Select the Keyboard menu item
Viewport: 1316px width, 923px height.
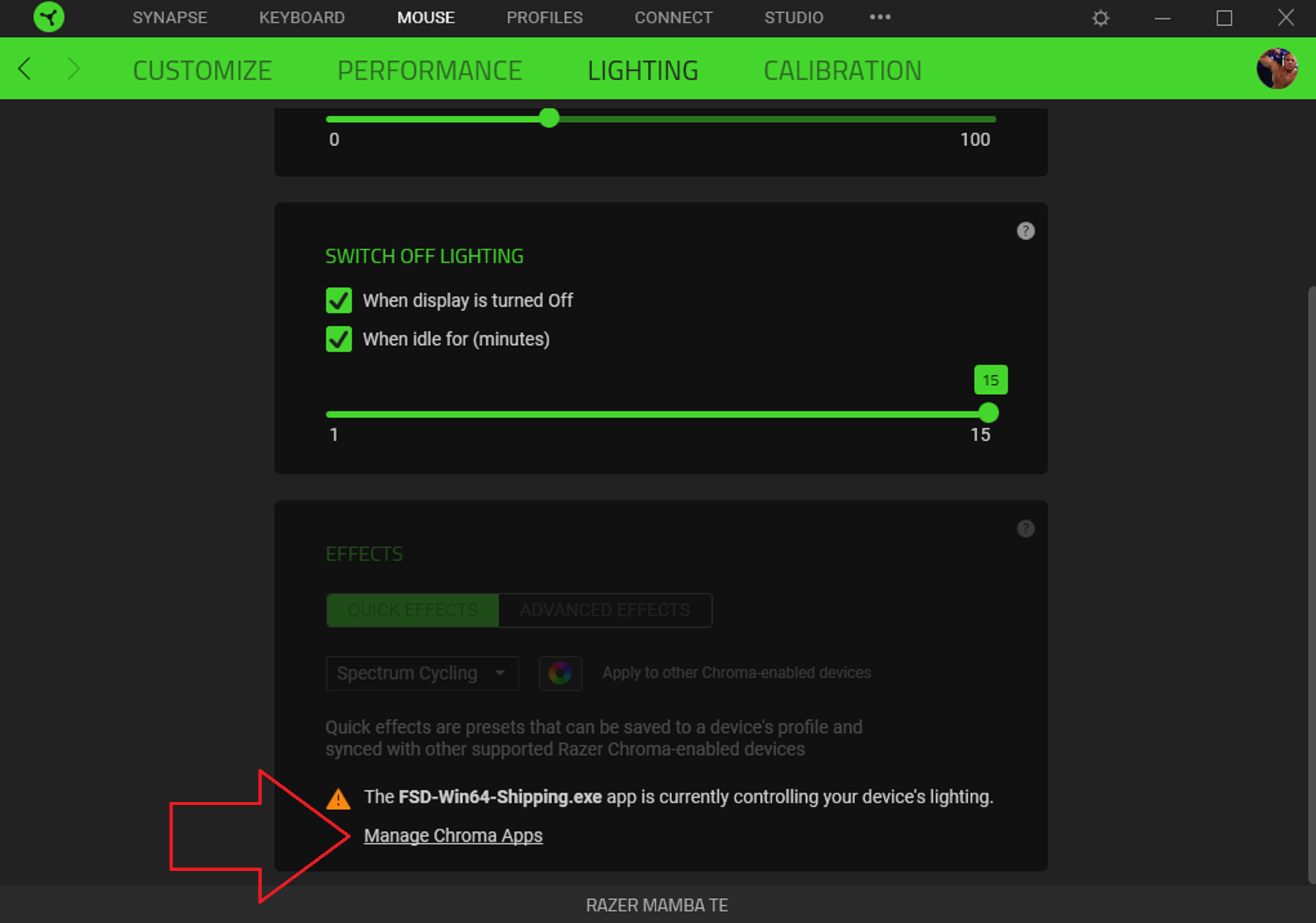click(302, 17)
